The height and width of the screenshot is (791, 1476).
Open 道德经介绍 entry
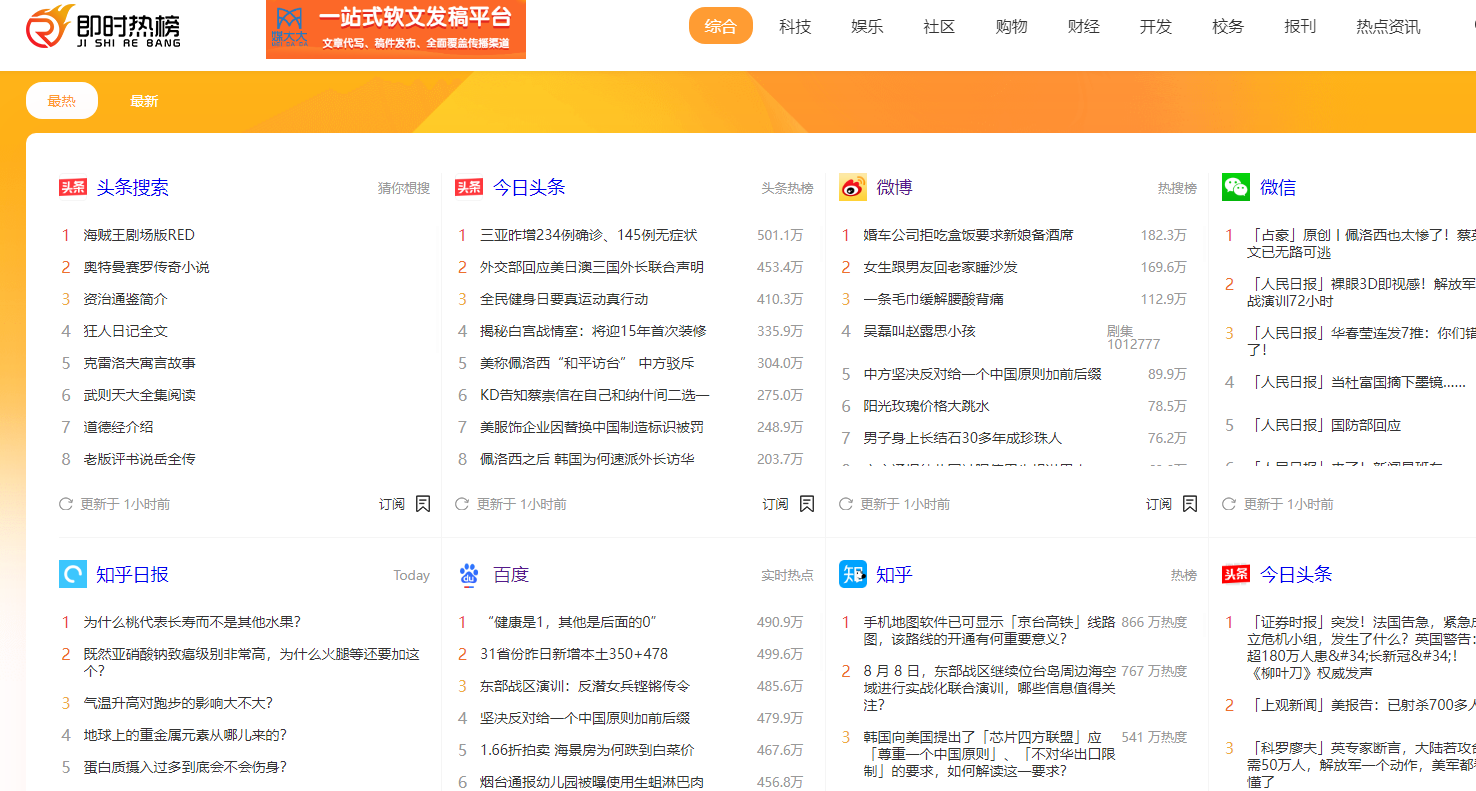[x=118, y=427]
